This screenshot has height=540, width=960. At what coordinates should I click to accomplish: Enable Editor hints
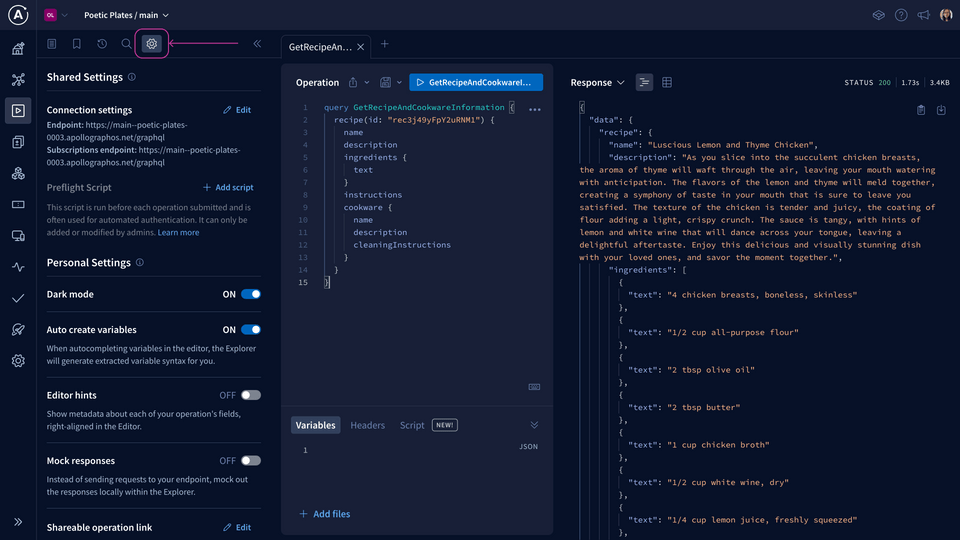pyautogui.click(x=250, y=395)
